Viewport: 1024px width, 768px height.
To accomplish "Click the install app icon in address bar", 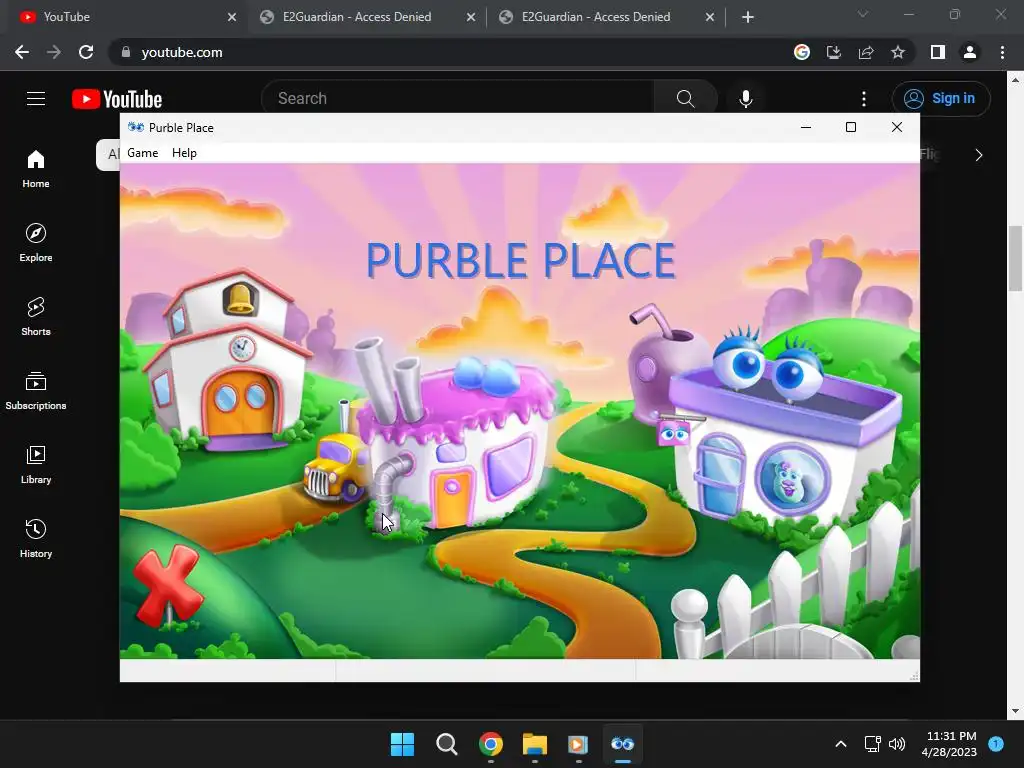I will (834, 52).
